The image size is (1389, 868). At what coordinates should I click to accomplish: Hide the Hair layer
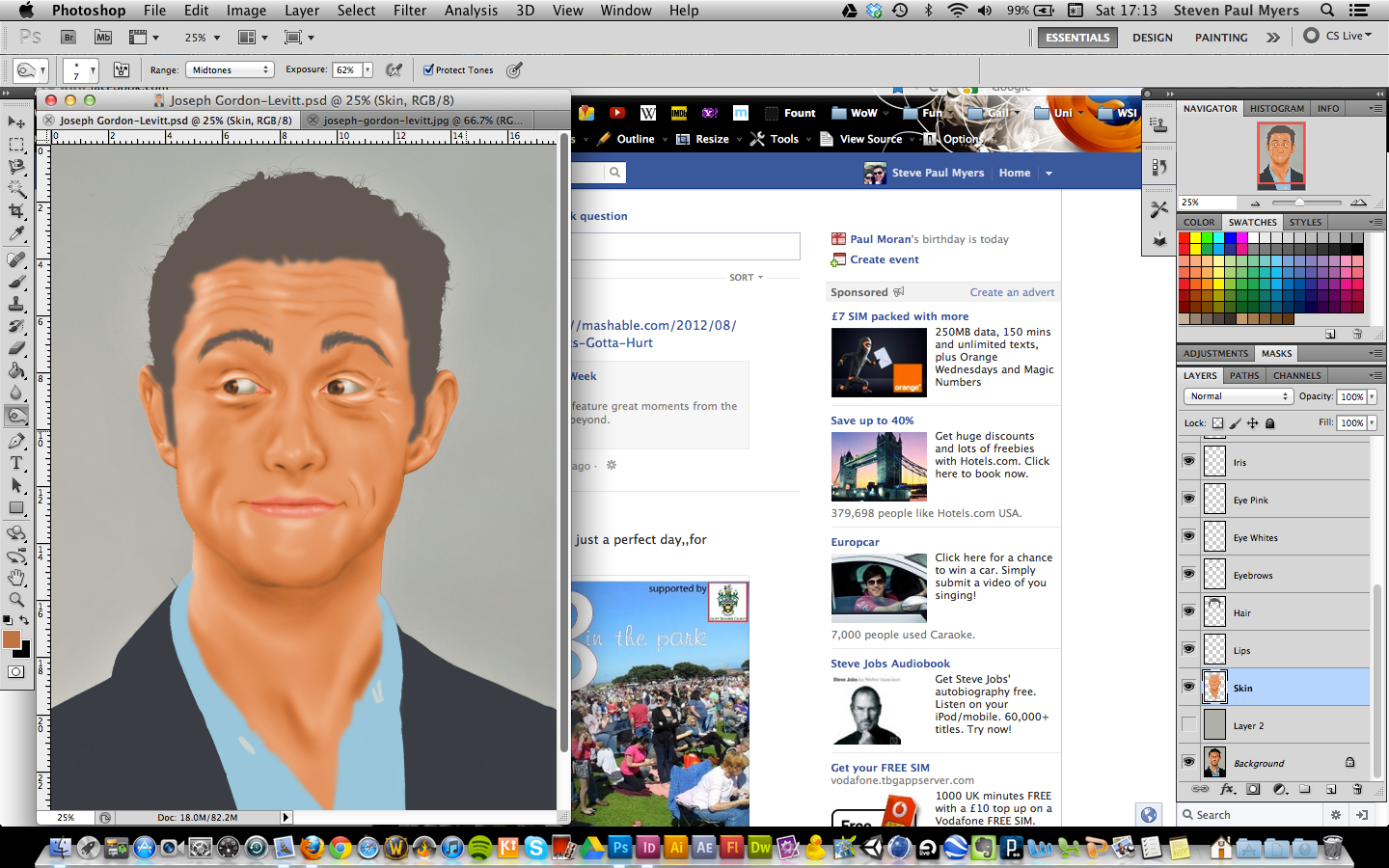click(1188, 611)
